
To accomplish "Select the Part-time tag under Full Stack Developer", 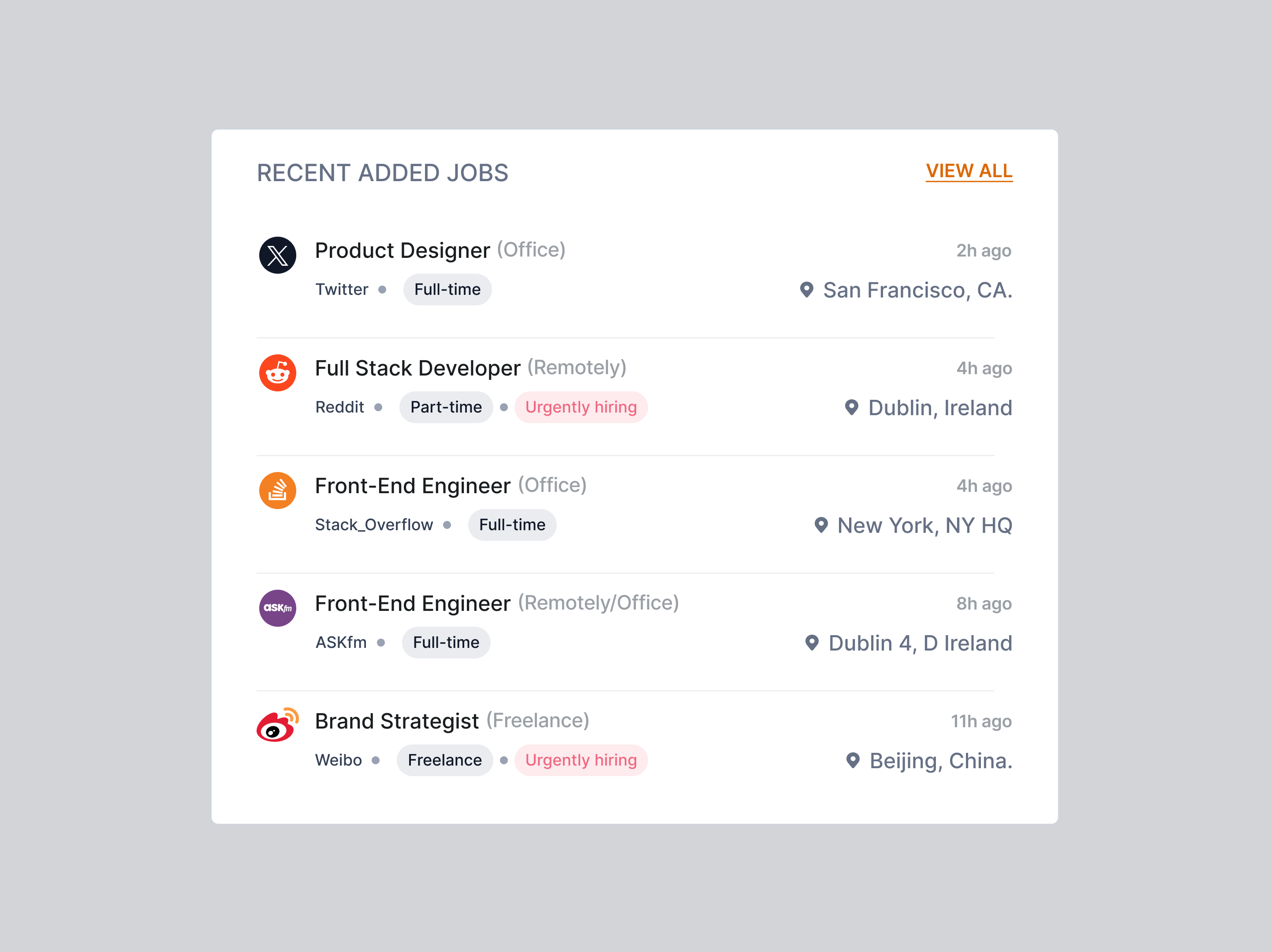I will coord(446,407).
